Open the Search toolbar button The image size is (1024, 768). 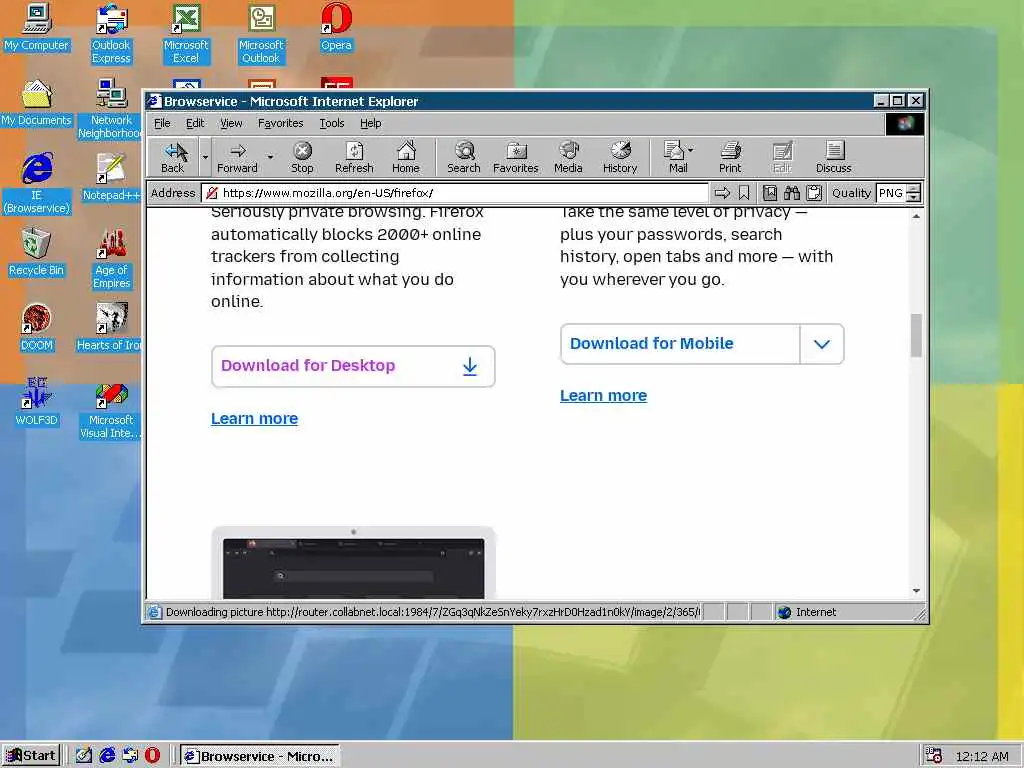(464, 157)
